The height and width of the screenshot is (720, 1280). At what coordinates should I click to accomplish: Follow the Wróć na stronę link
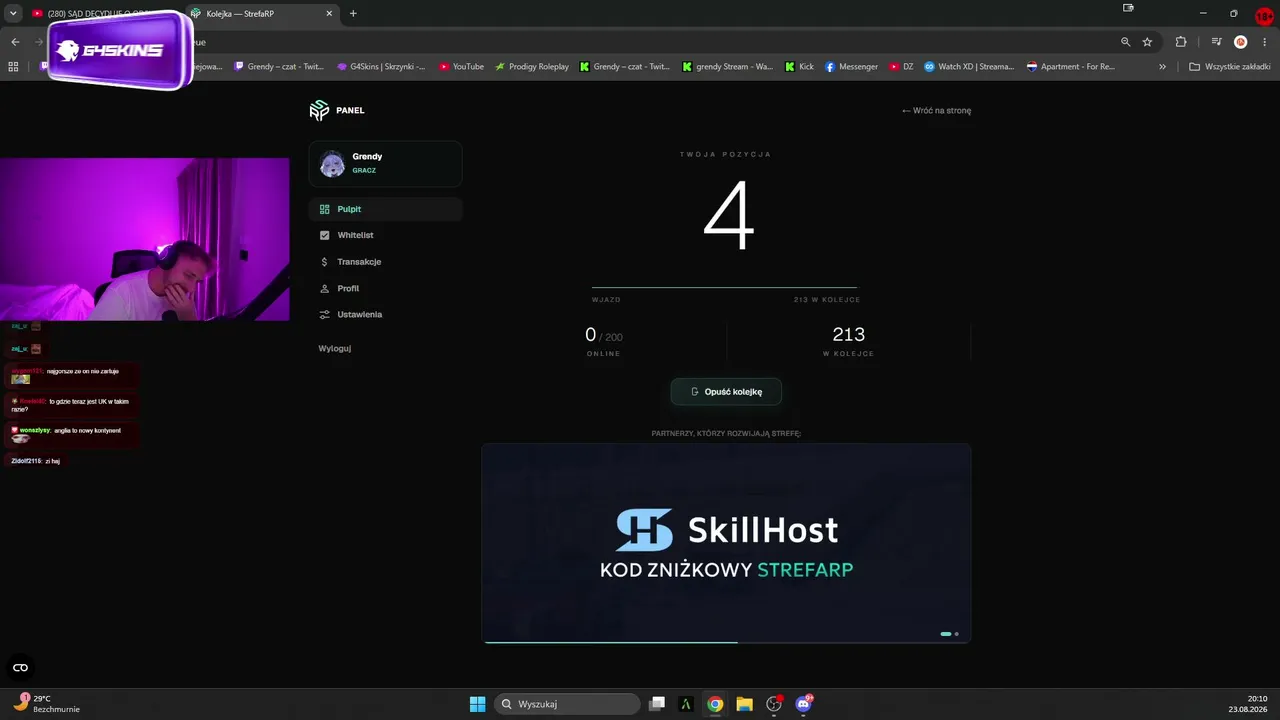click(x=936, y=111)
